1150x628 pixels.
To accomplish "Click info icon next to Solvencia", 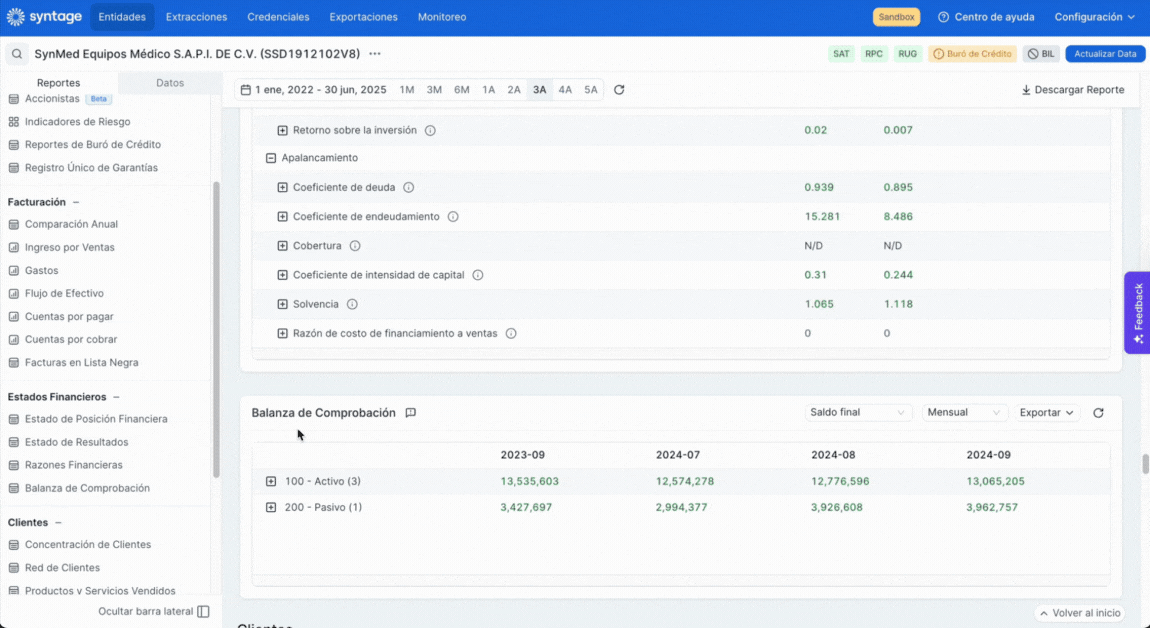I will tap(352, 304).
